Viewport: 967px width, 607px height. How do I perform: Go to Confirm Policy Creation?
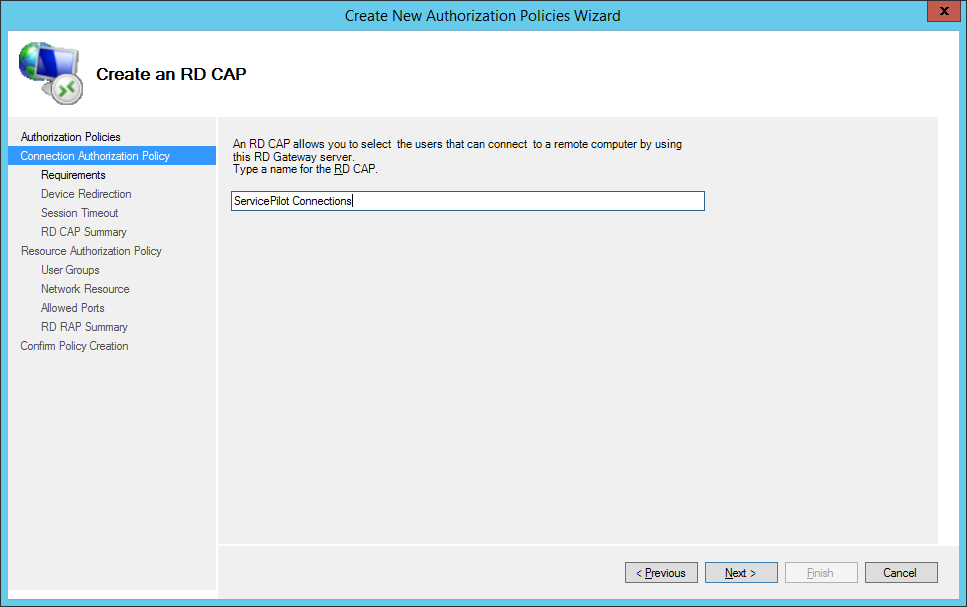(x=74, y=346)
